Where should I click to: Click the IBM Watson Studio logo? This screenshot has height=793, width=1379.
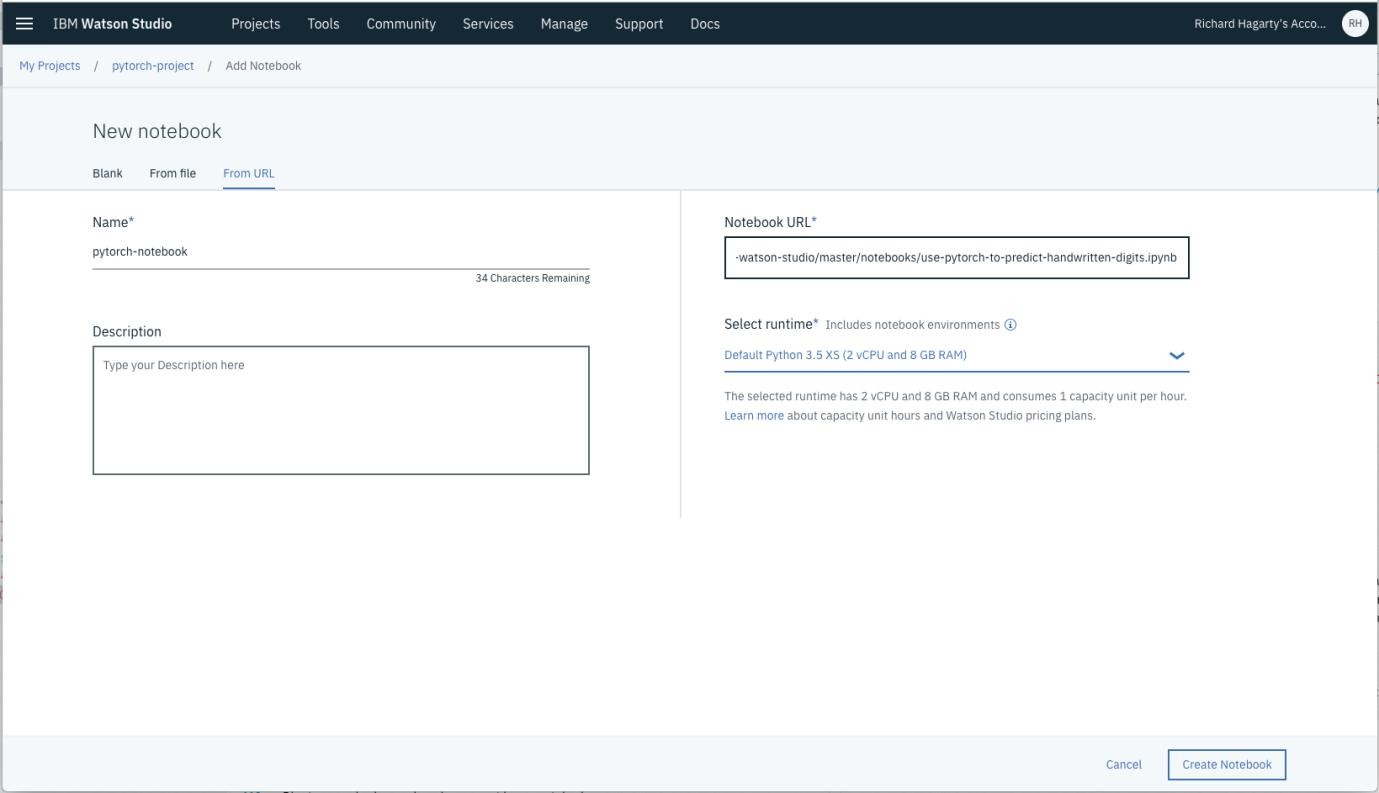coord(113,22)
